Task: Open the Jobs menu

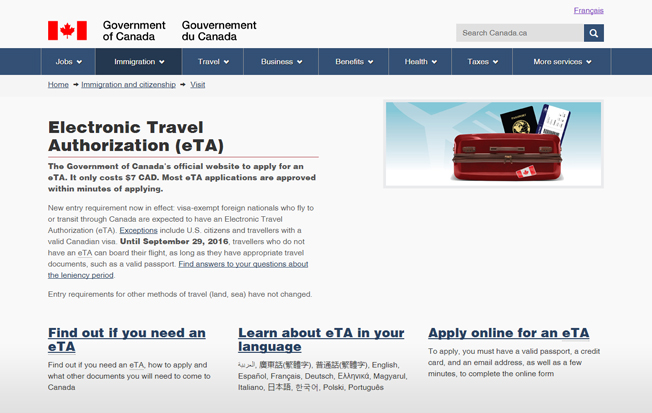Action: (x=69, y=62)
